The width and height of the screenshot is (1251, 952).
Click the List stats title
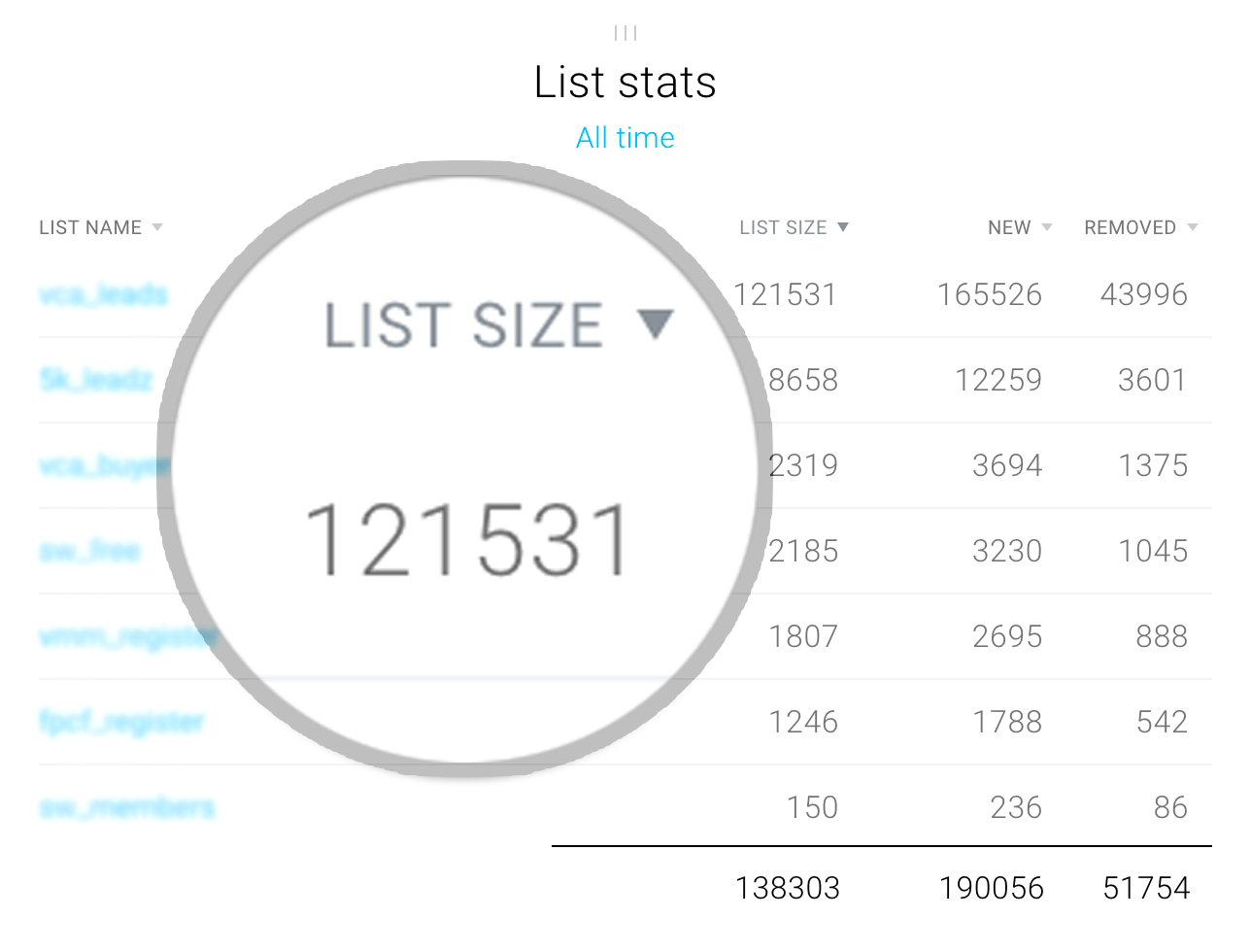[x=625, y=83]
